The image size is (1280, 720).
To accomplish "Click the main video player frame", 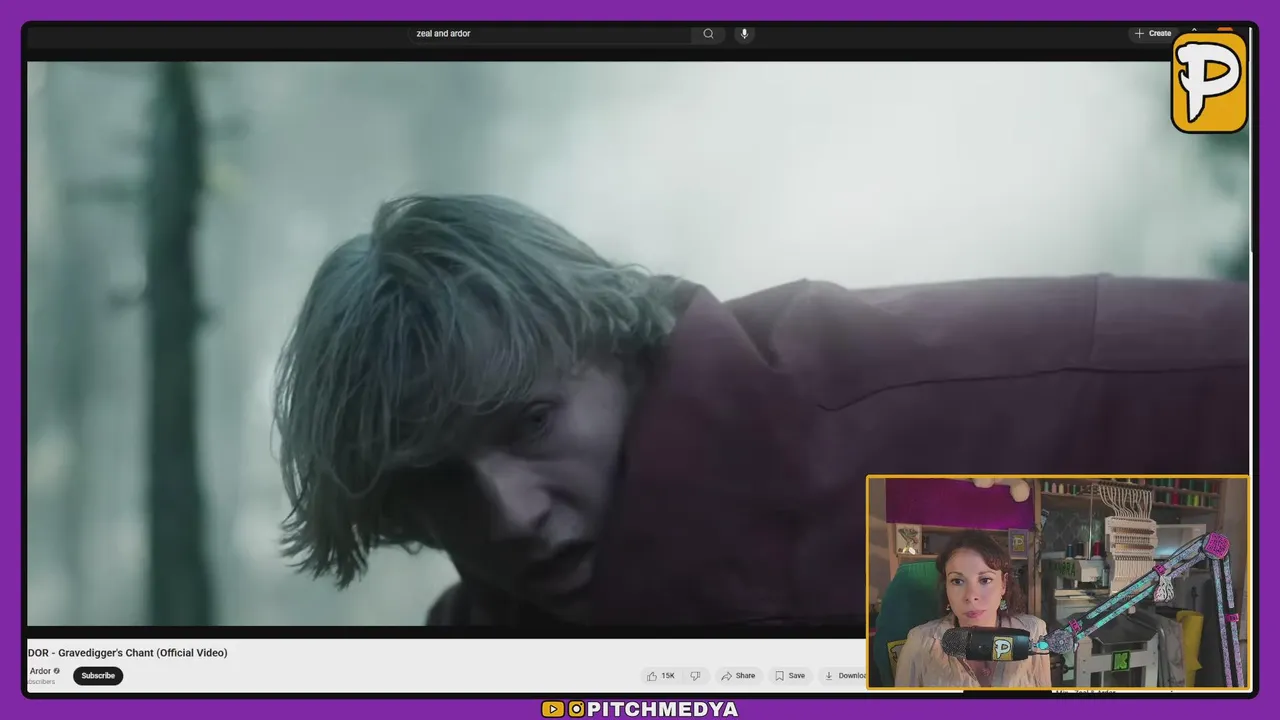I will [638, 344].
